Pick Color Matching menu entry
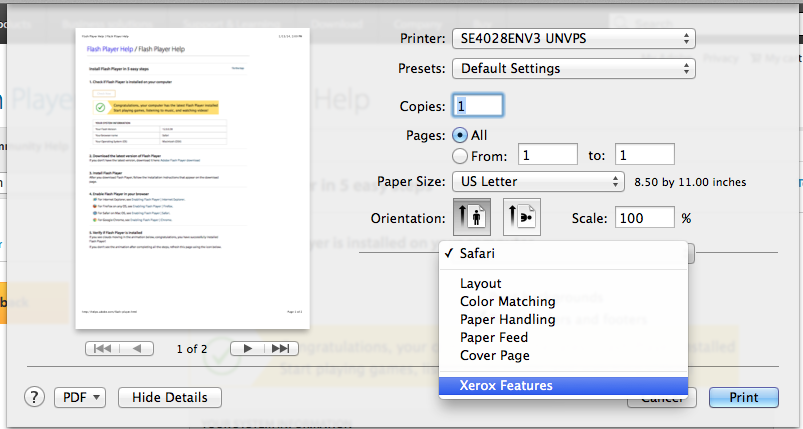Viewport: 803px width, 429px height. [x=507, y=301]
